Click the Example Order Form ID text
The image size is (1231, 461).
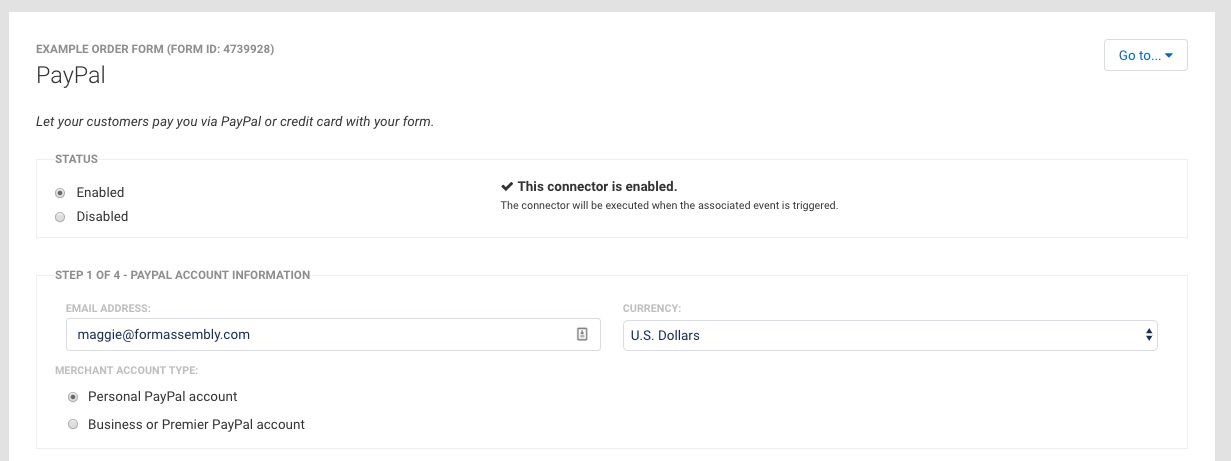click(155, 49)
